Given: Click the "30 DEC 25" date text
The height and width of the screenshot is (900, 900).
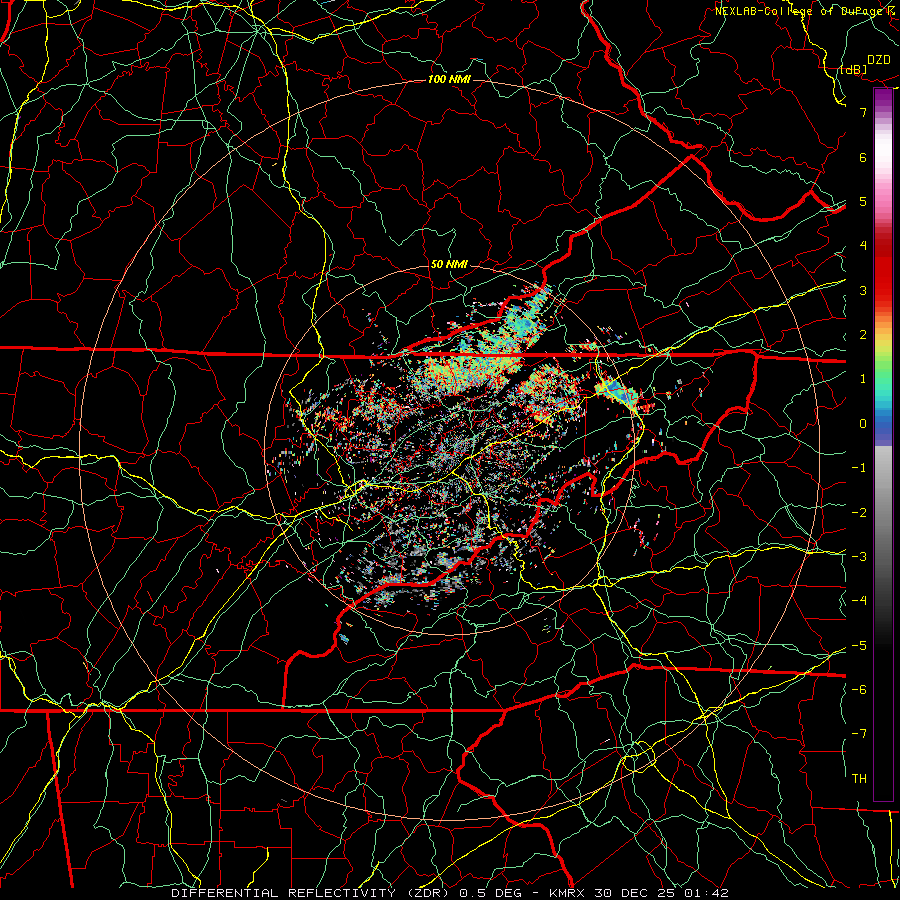Looking at the screenshot, I should 634,893.
